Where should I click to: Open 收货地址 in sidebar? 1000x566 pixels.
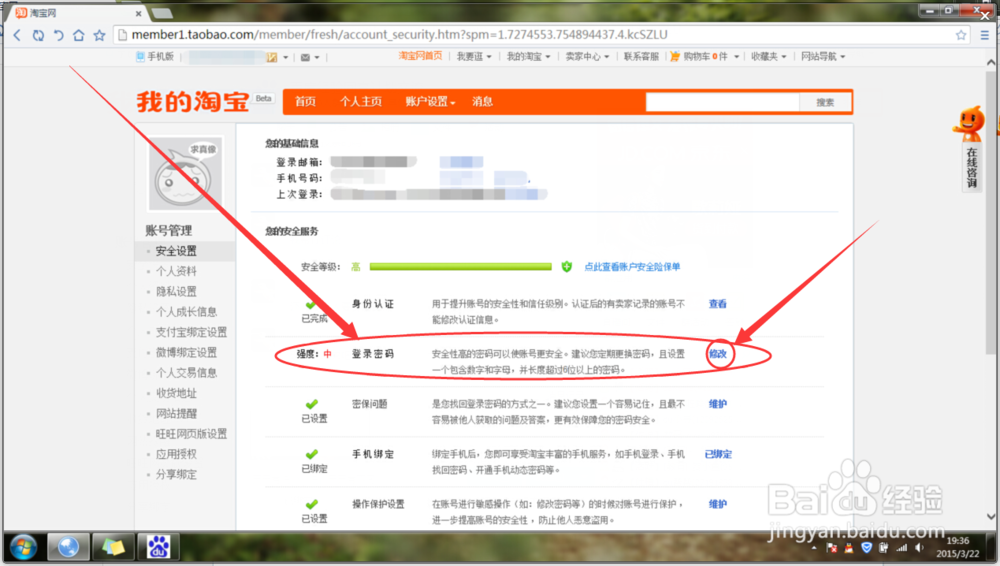176,393
